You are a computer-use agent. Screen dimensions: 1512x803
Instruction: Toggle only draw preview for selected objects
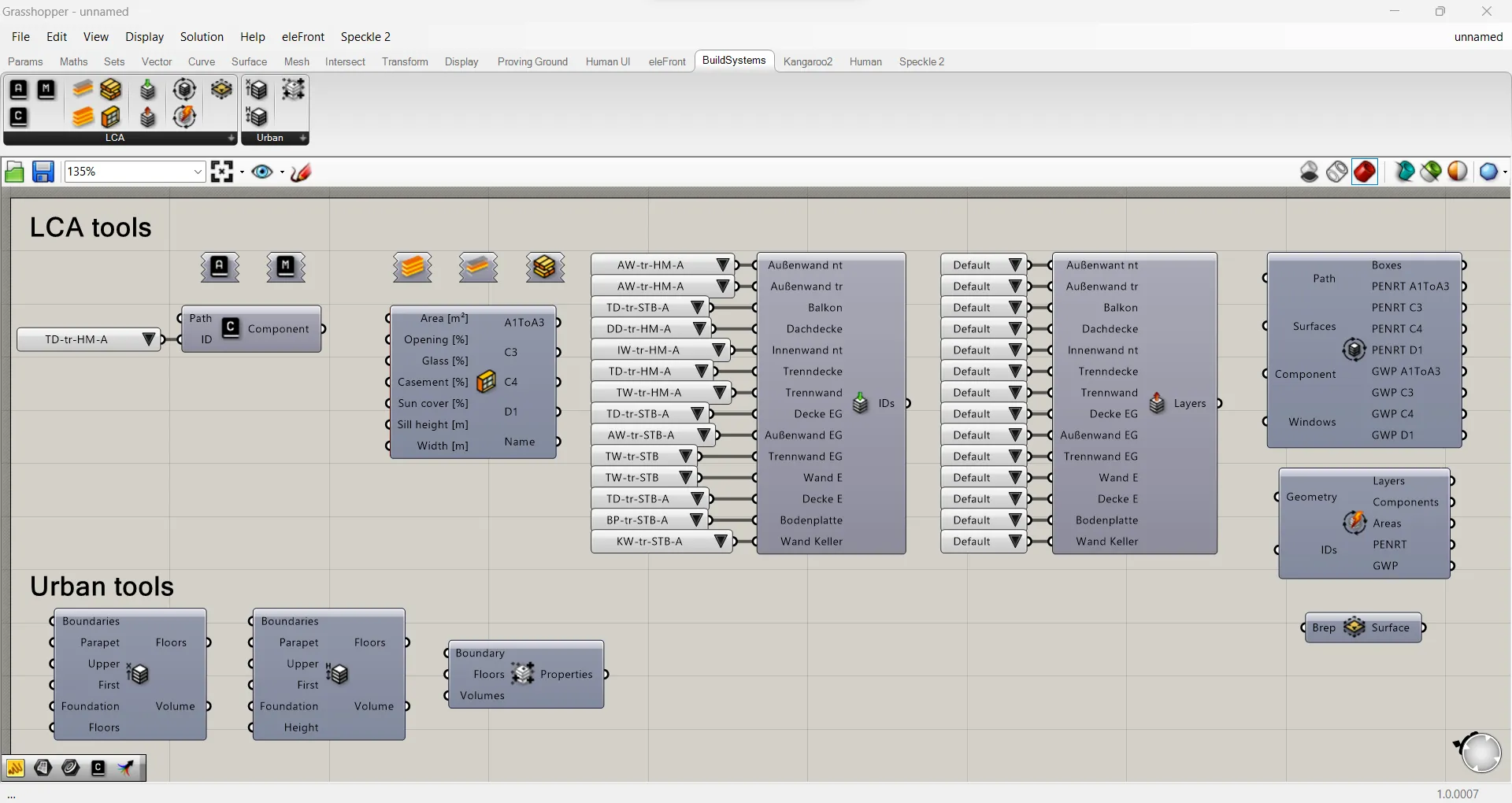click(1405, 172)
